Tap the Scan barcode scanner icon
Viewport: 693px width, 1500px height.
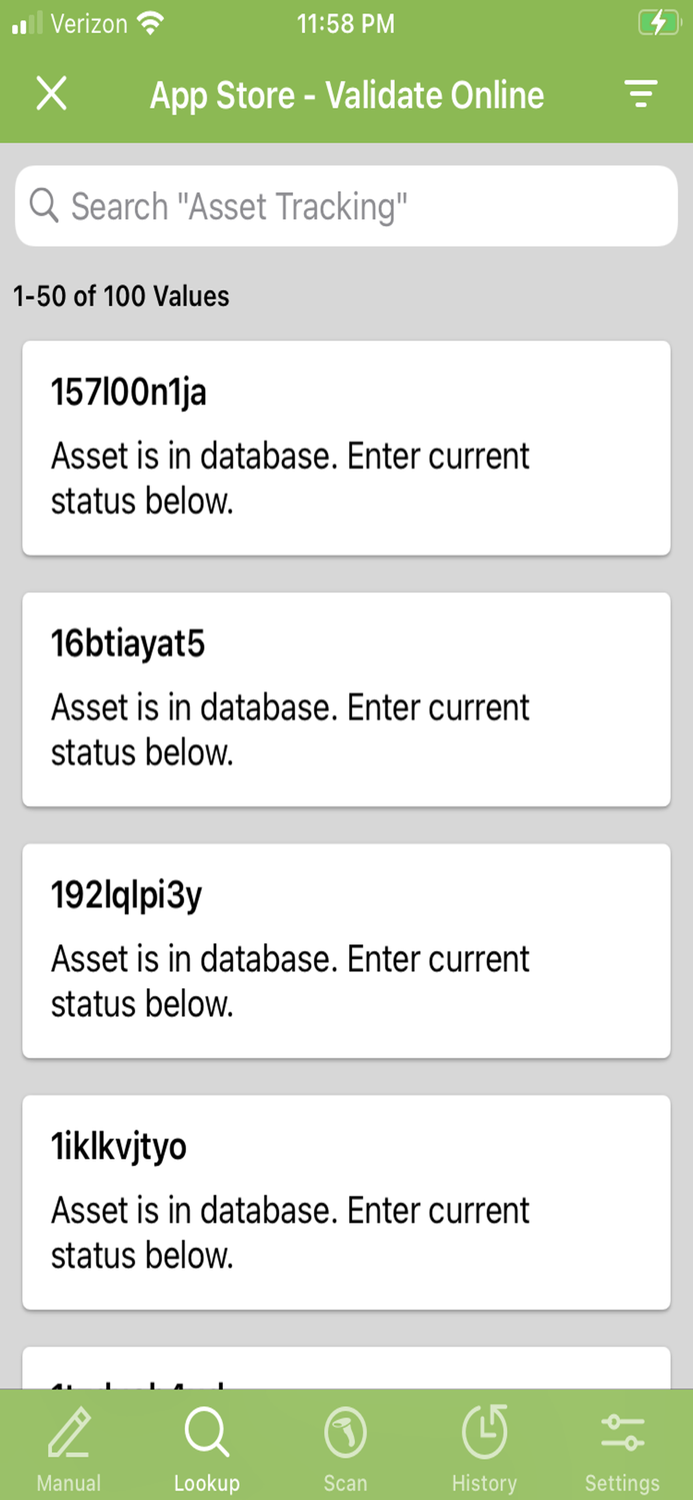pyautogui.click(x=345, y=1433)
